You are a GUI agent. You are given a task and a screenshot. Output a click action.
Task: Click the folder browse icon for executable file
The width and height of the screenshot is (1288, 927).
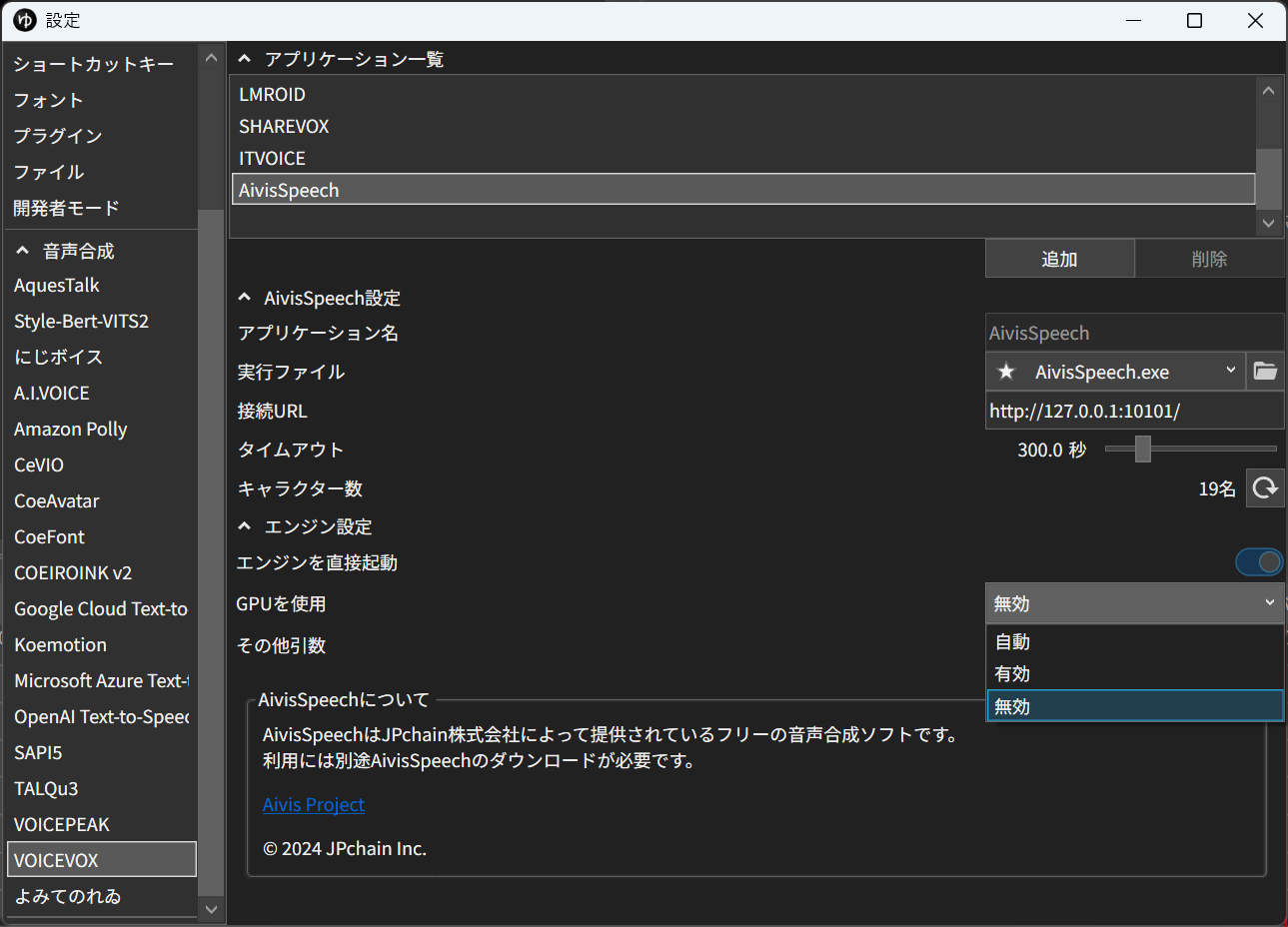(x=1265, y=372)
